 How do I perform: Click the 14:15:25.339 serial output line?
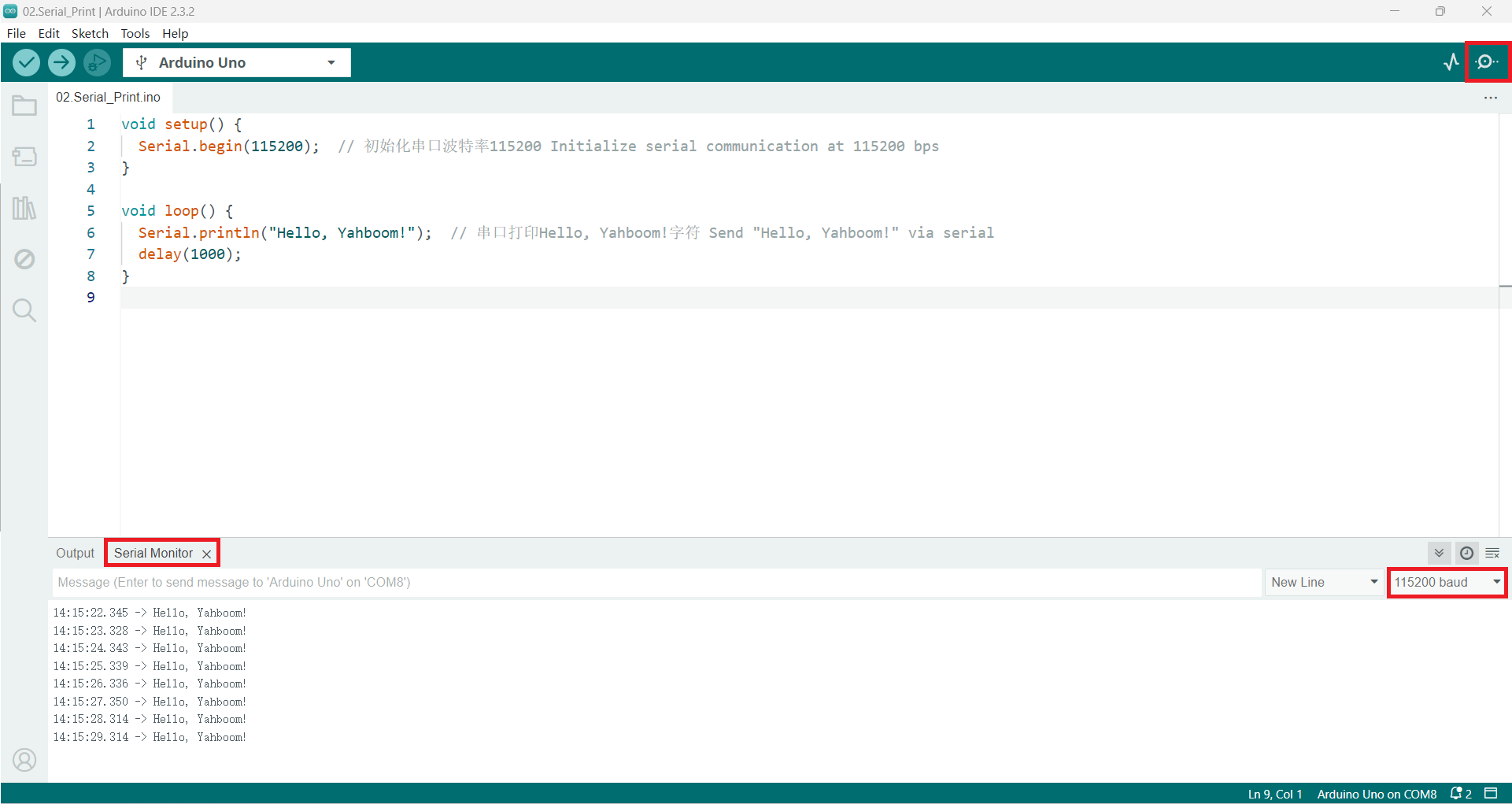click(x=150, y=666)
